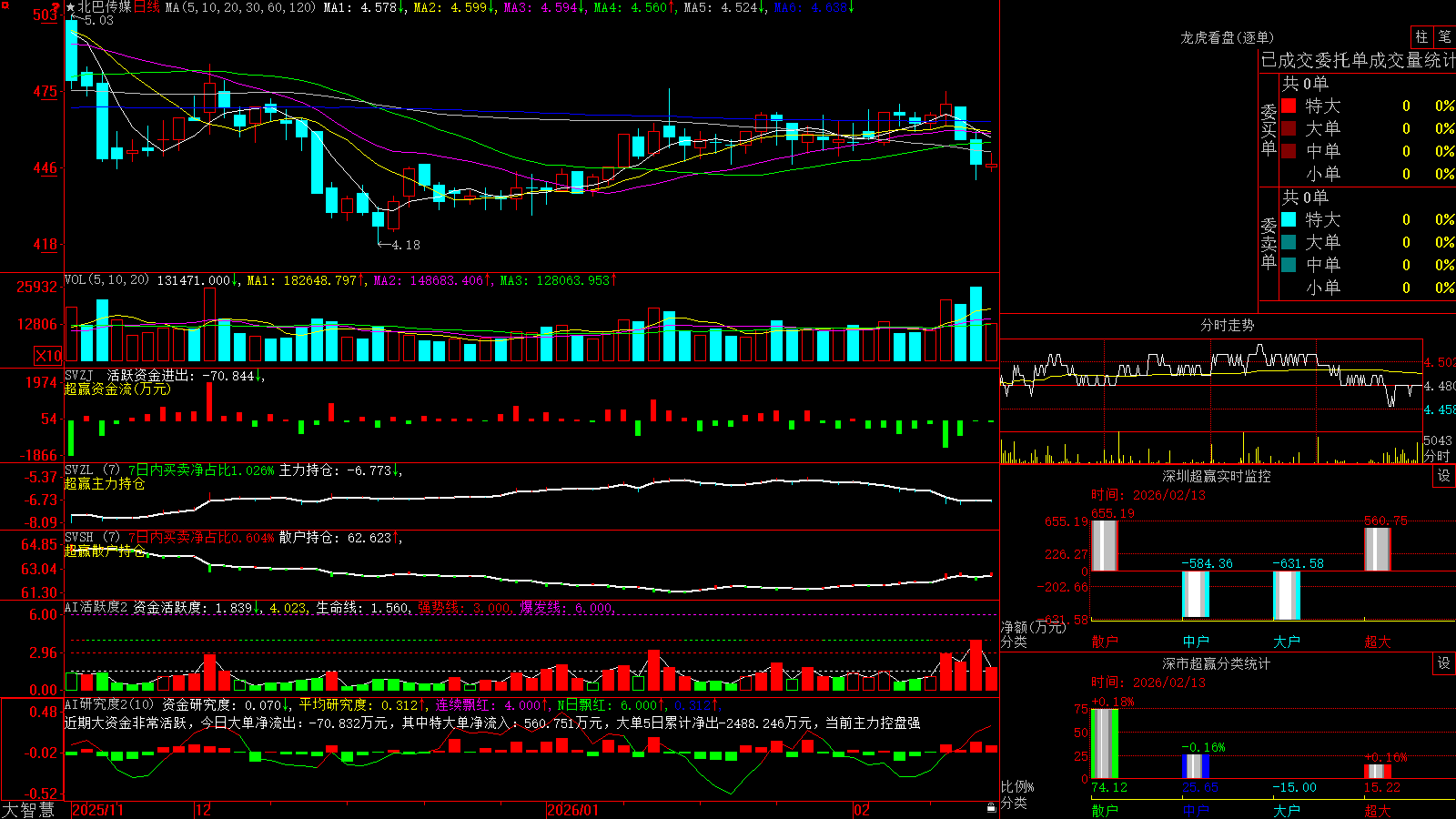Click the dark red 大单 buy order swatch
Image resolution: width=1456 pixels, height=819 pixels.
1289,128
